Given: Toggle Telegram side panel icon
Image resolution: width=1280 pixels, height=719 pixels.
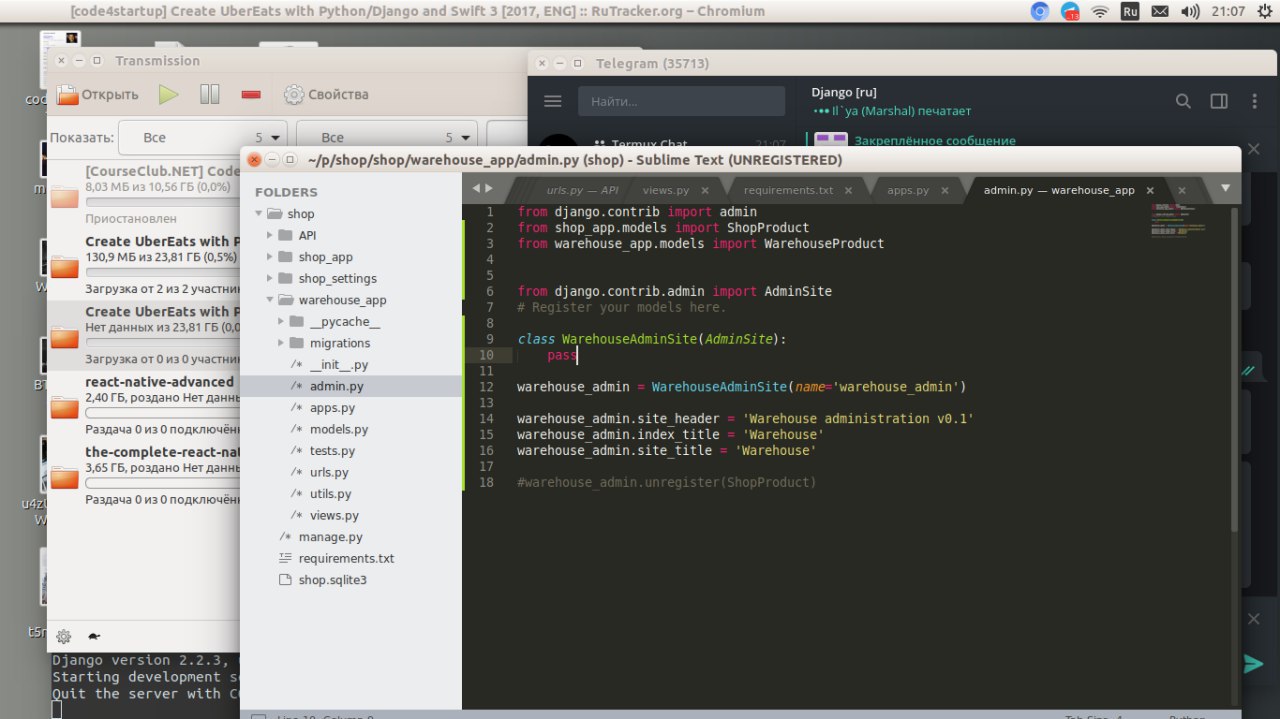Looking at the screenshot, I should point(1219,101).
